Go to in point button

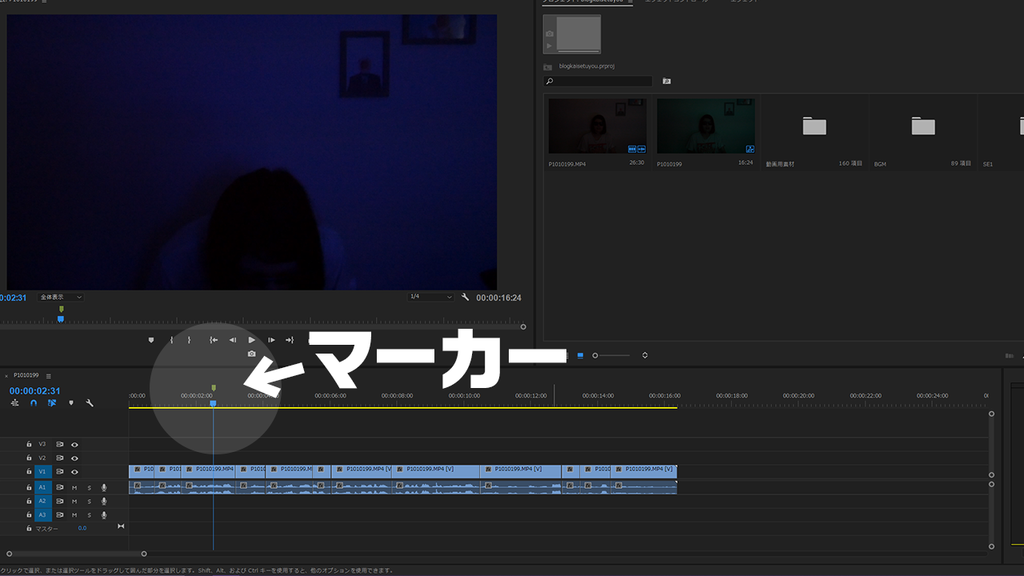tap(214, 340)
